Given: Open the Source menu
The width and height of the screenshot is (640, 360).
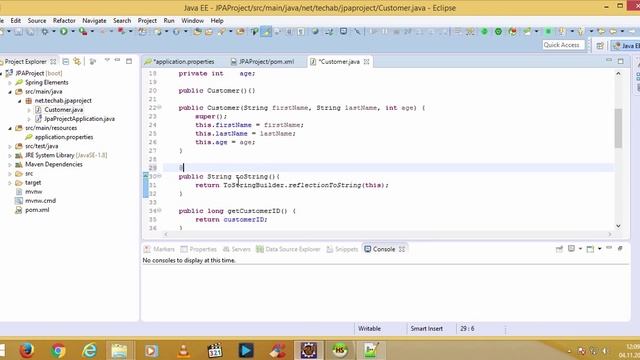Looking at the screenshot, I should click(37, 20).
